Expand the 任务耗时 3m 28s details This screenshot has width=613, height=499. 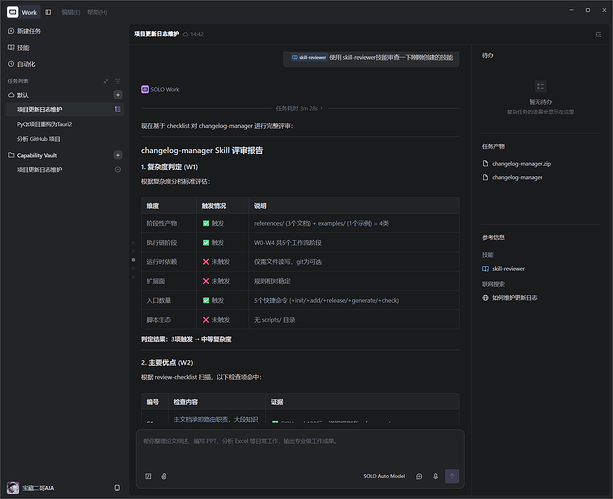[x=299, y=108]
